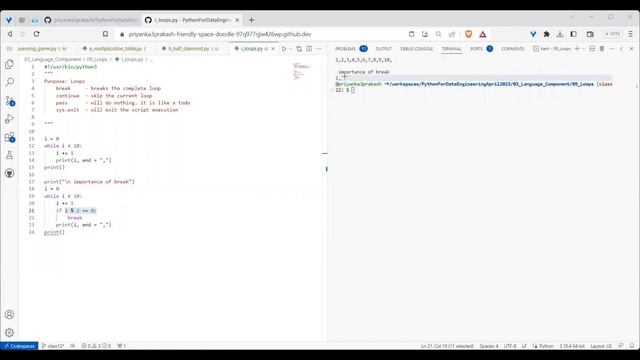Open the Testing flask view
The height and width of the screenshot is (360, 640).
tap(9, 155)
